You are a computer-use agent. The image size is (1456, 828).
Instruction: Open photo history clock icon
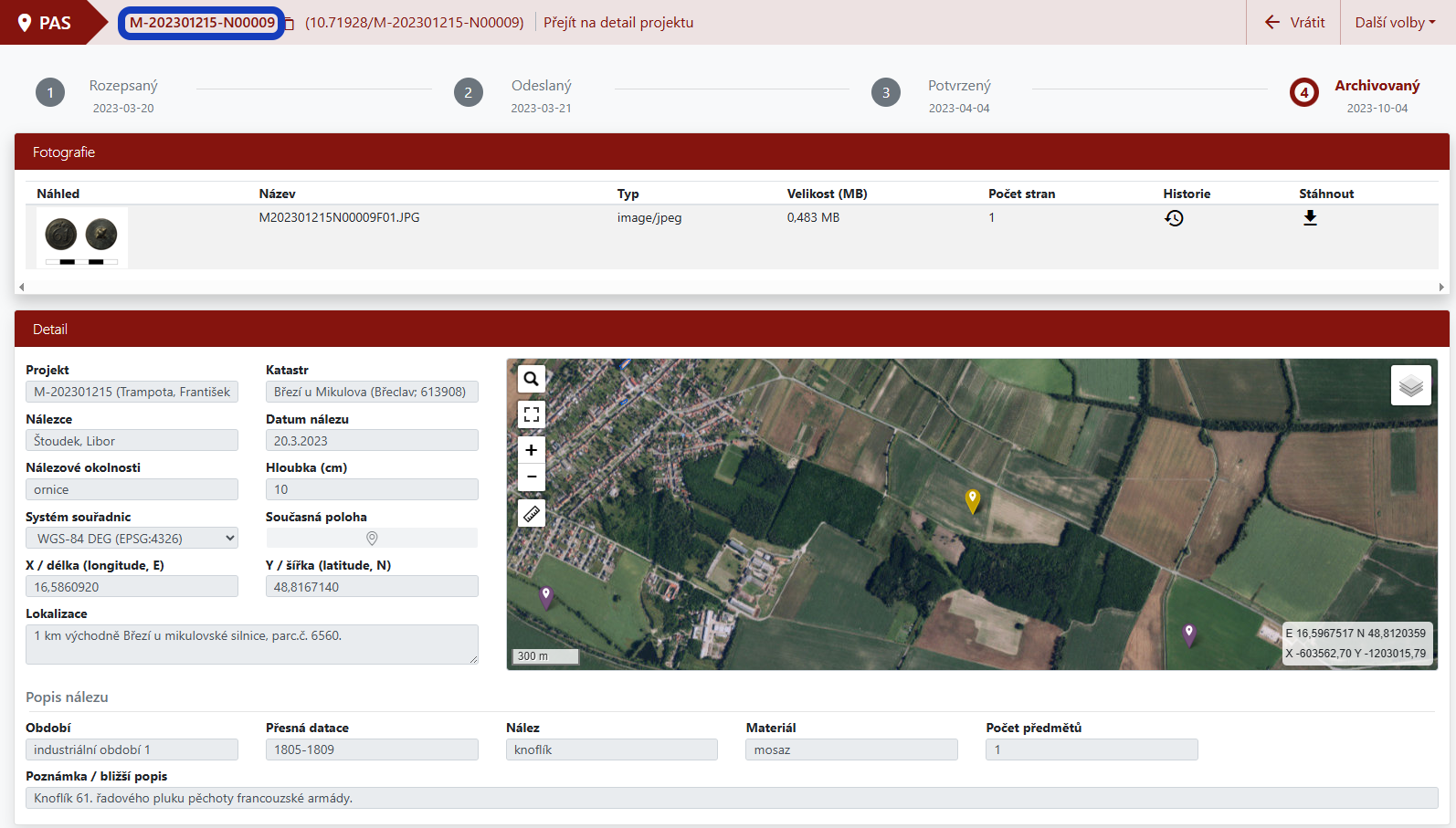1174,218
